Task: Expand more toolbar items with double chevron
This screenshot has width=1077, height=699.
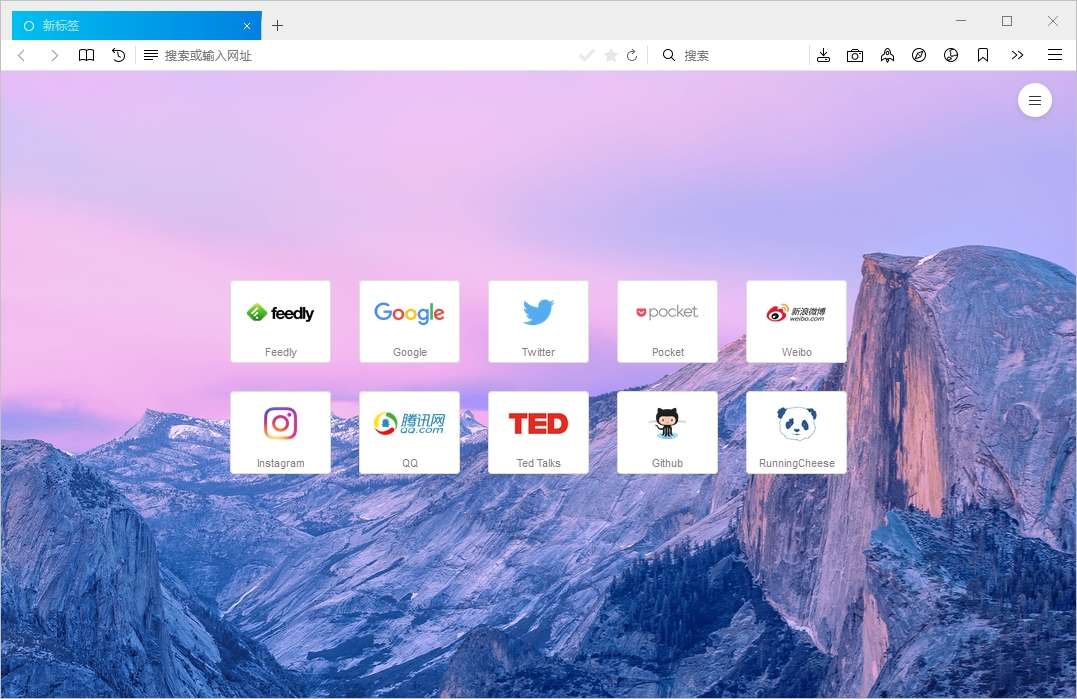Action: click(1017, 55)
